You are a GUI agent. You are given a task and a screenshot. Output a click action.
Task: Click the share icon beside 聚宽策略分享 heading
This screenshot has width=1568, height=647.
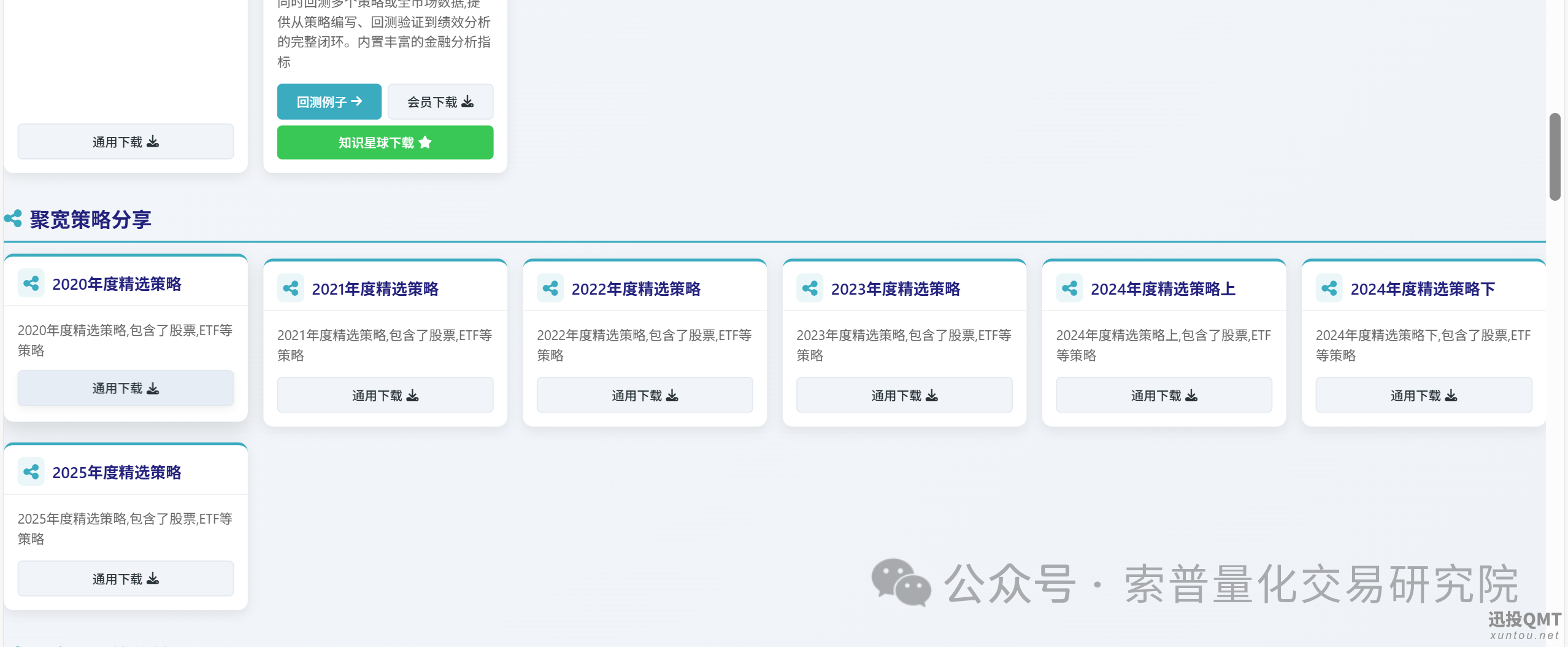pos(13,219)
